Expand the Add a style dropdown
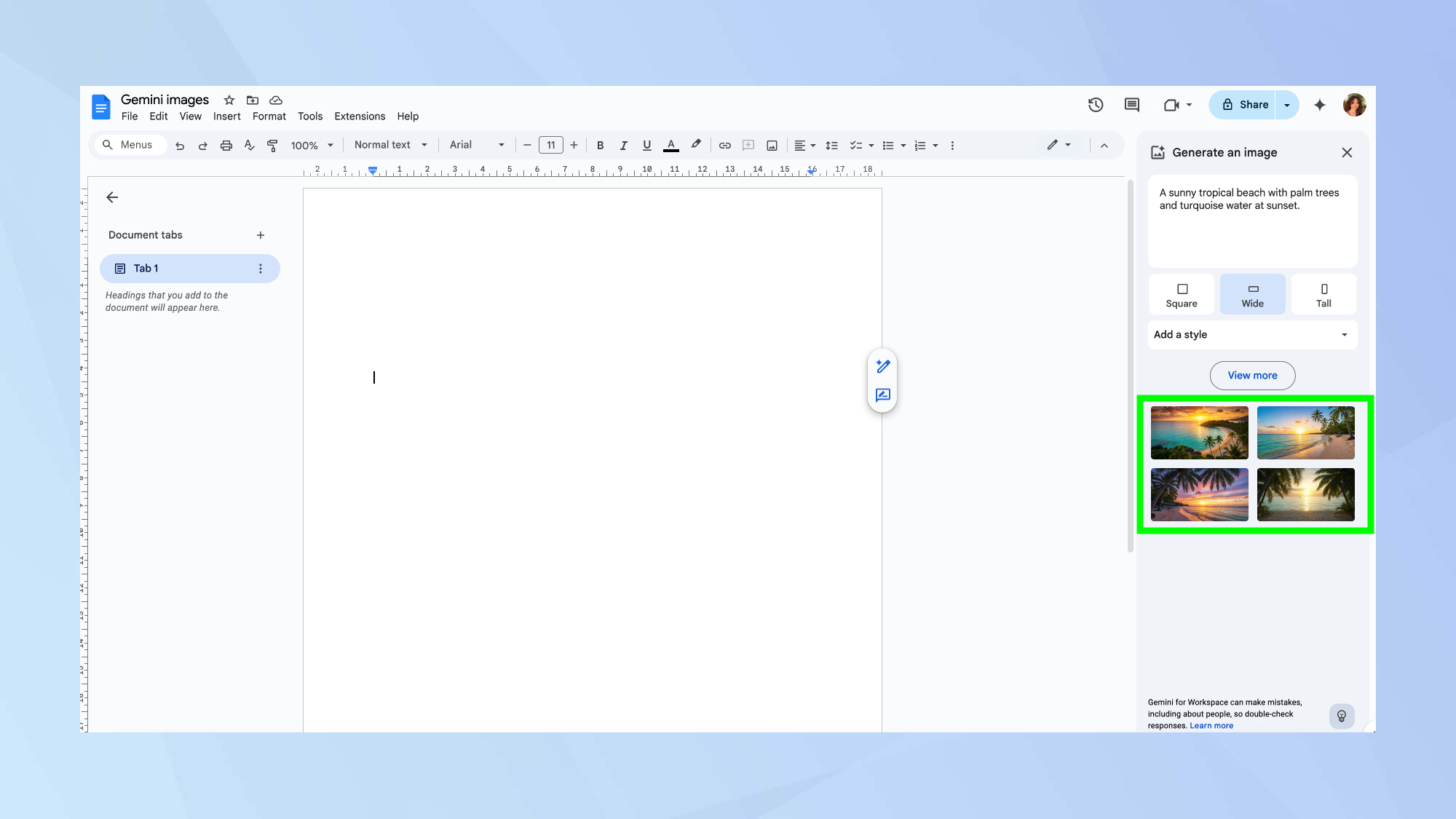The width and height of the screenshot is (1456, 819). click(x=1252, y=335)
